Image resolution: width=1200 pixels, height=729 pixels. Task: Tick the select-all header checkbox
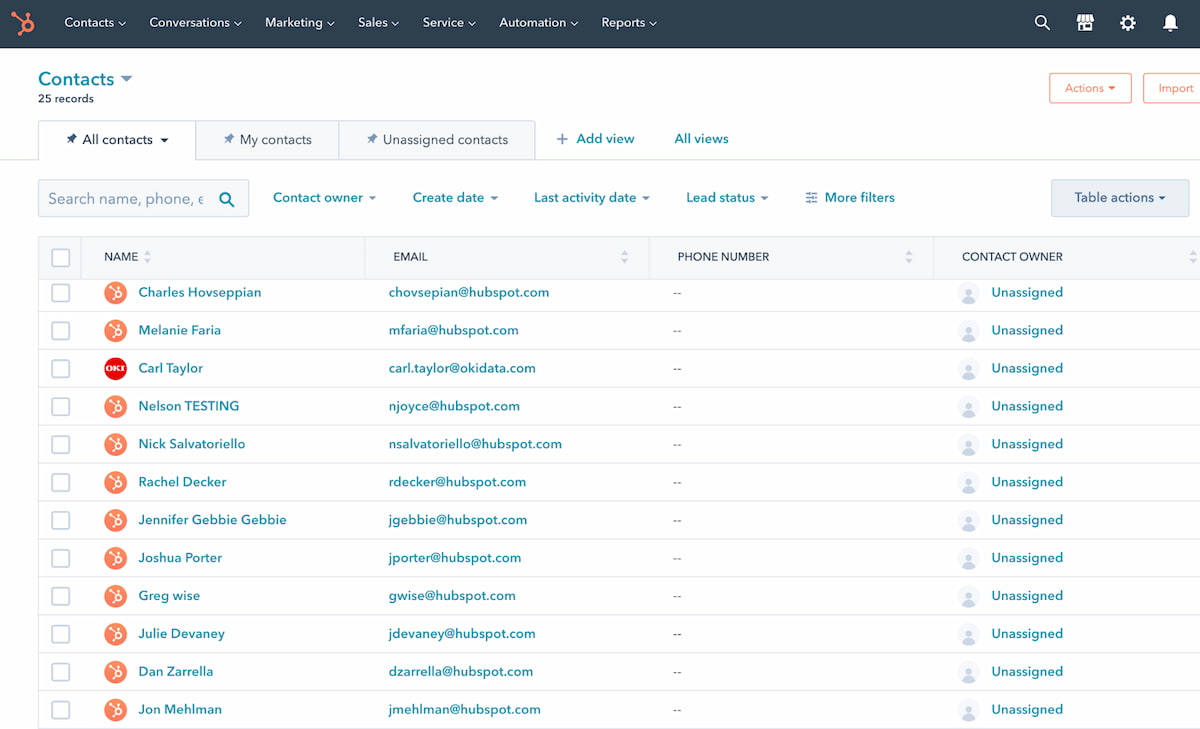point(61,257)
